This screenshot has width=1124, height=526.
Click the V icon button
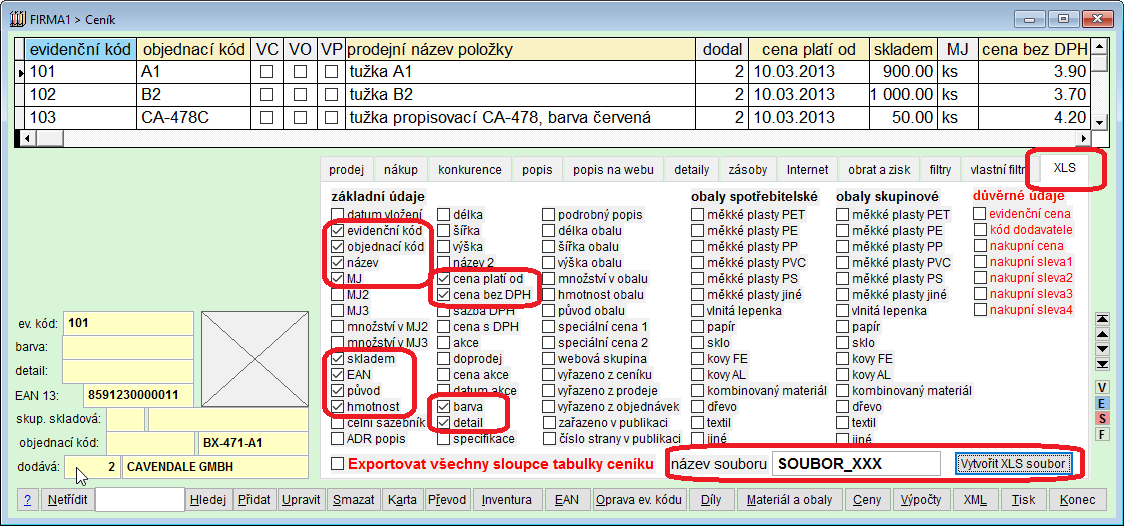pyautogui.click(x=1102, y=387)
